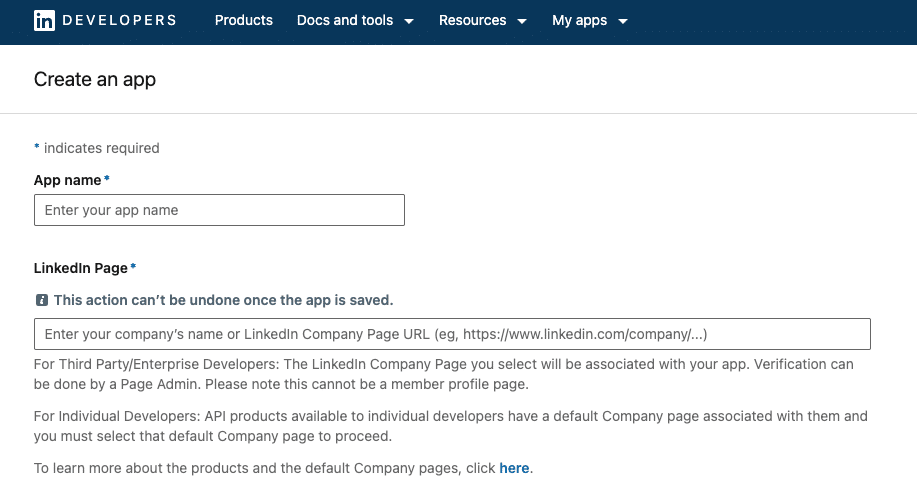Open the Docs and tools menu

pyautogui.click(x=355, y=20)
